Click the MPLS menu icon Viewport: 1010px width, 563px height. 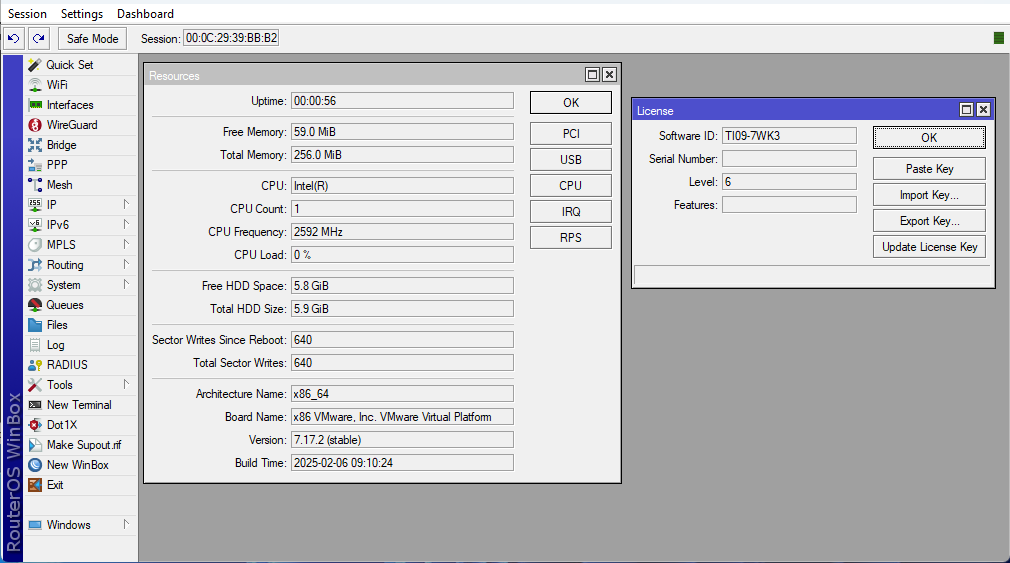click(x=35, y=245)
